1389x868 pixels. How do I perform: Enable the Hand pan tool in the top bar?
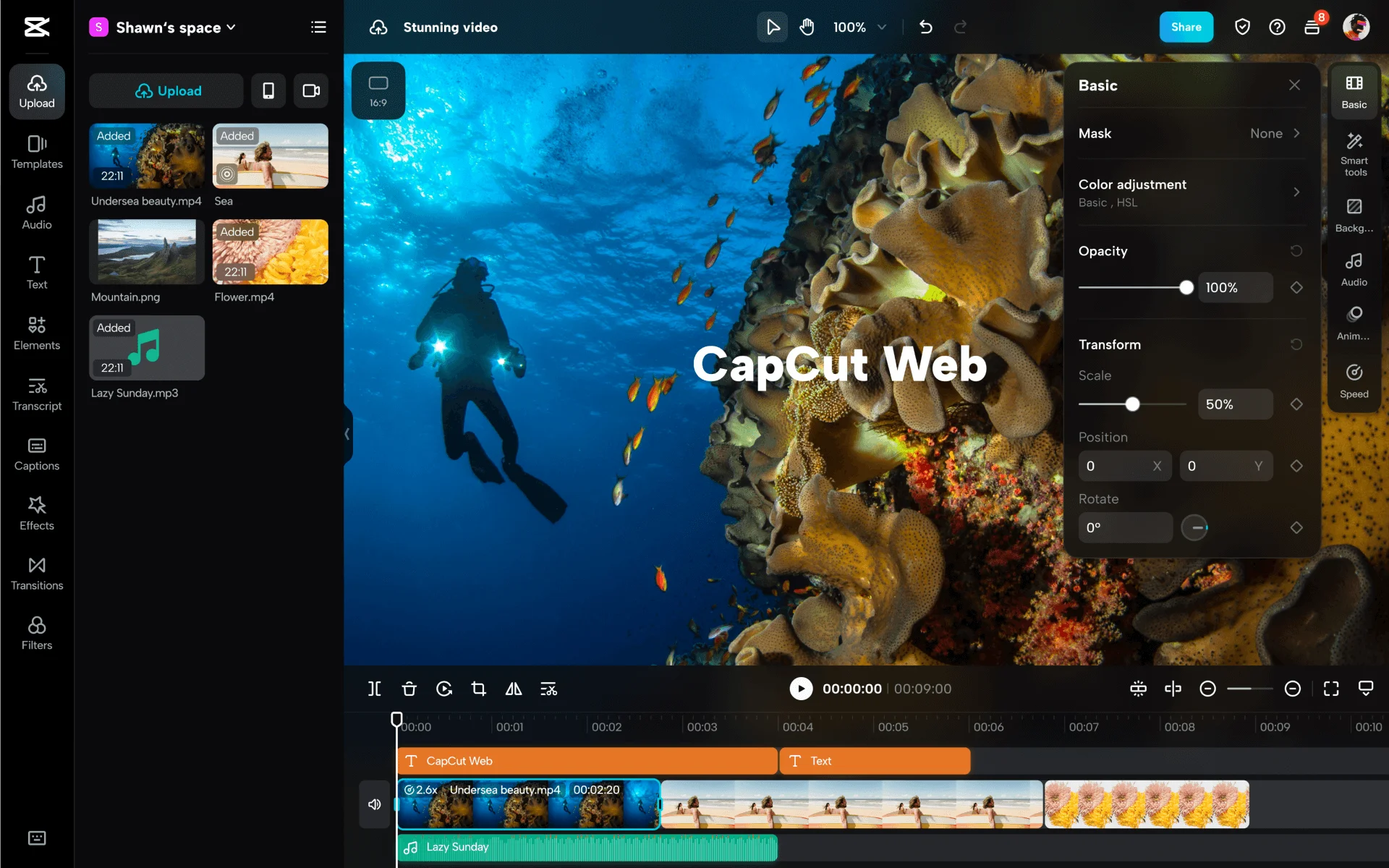coord(807,27)
